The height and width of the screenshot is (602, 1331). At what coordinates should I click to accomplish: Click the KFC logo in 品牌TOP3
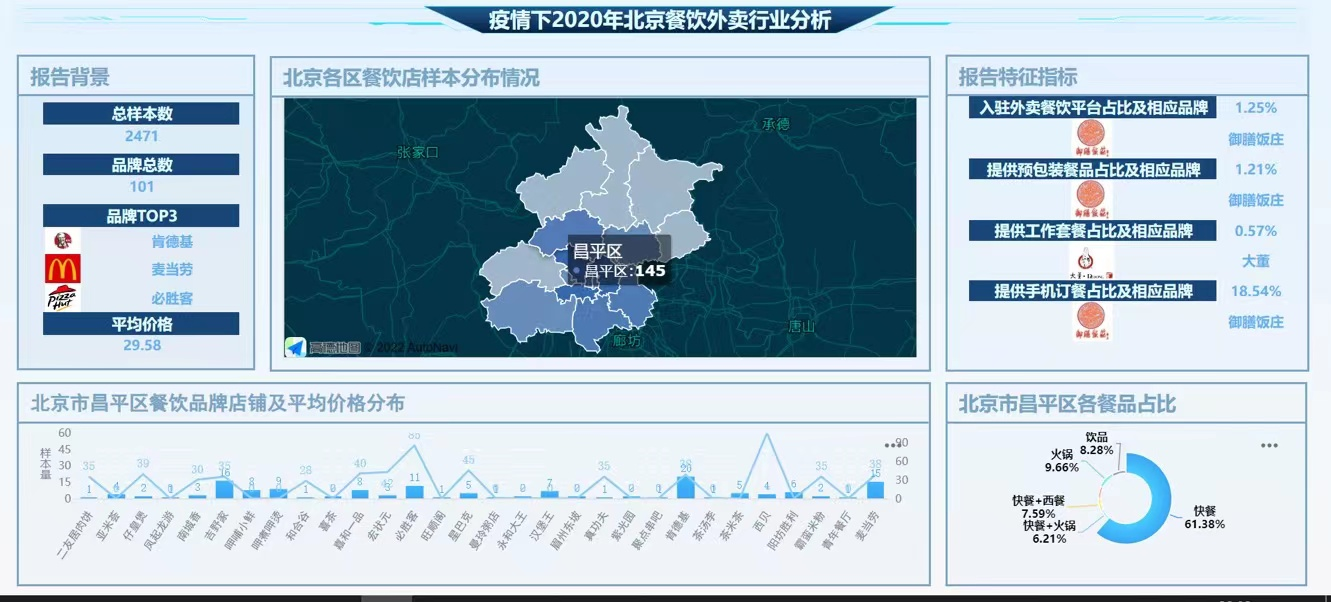pos(62,240)
